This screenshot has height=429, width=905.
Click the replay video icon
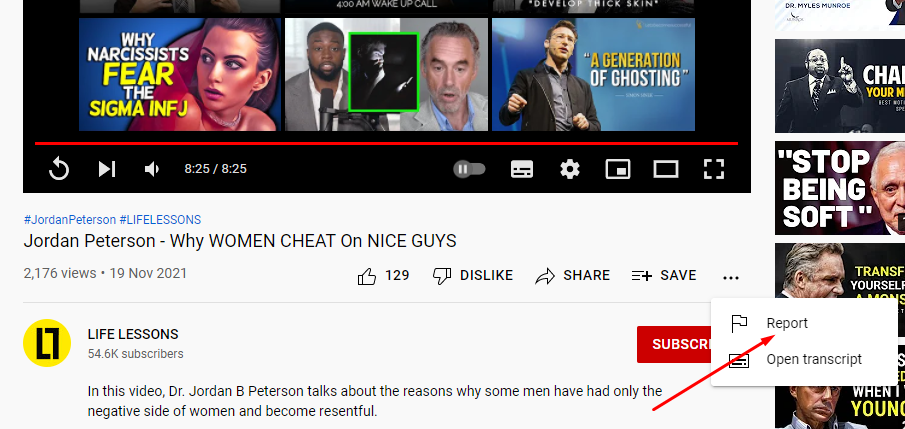(59, 169)
